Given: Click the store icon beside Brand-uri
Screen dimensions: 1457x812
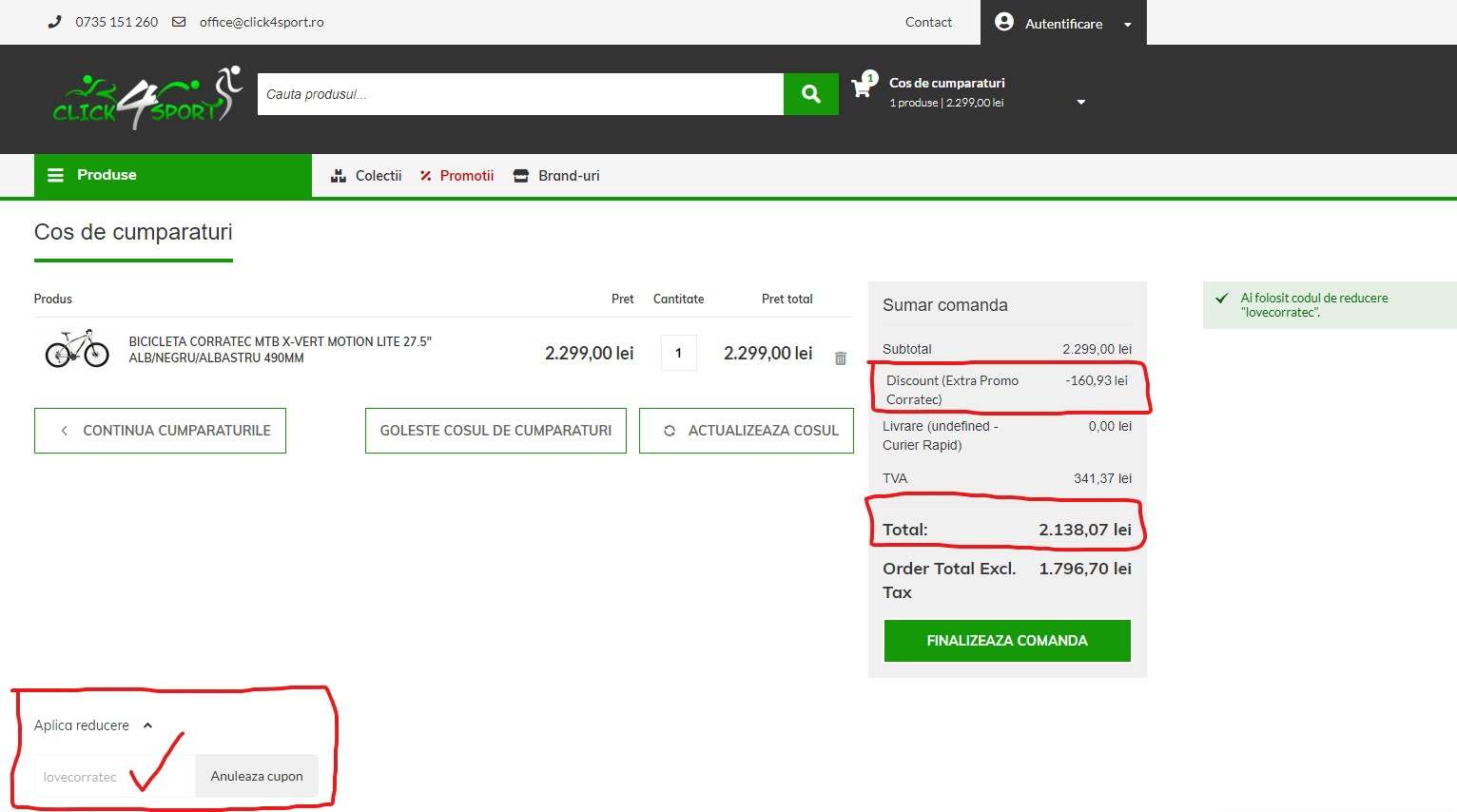Looking at the screenshot, I should point(520,176).
